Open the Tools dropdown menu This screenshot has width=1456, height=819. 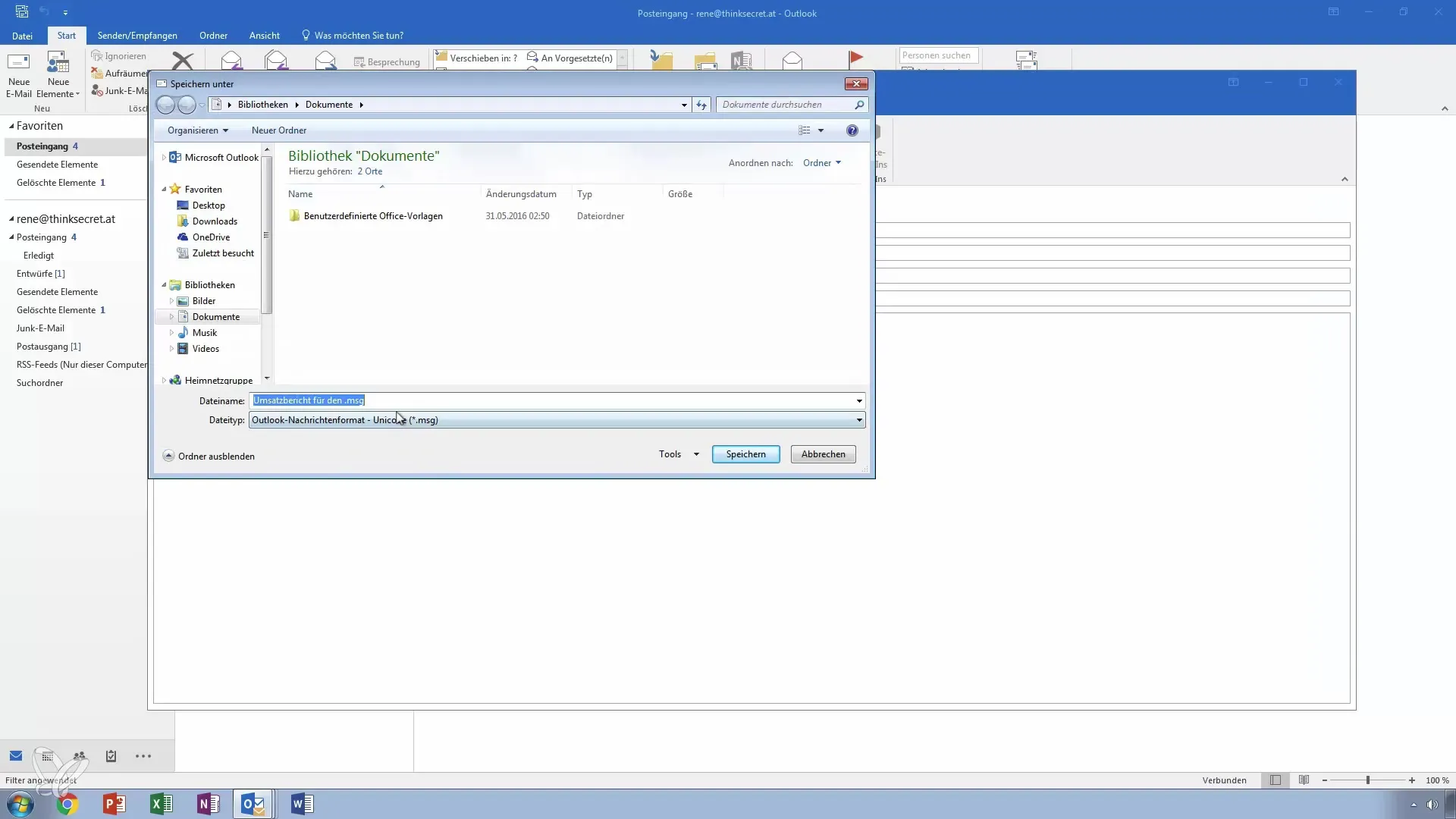click(x=679, y=454)
